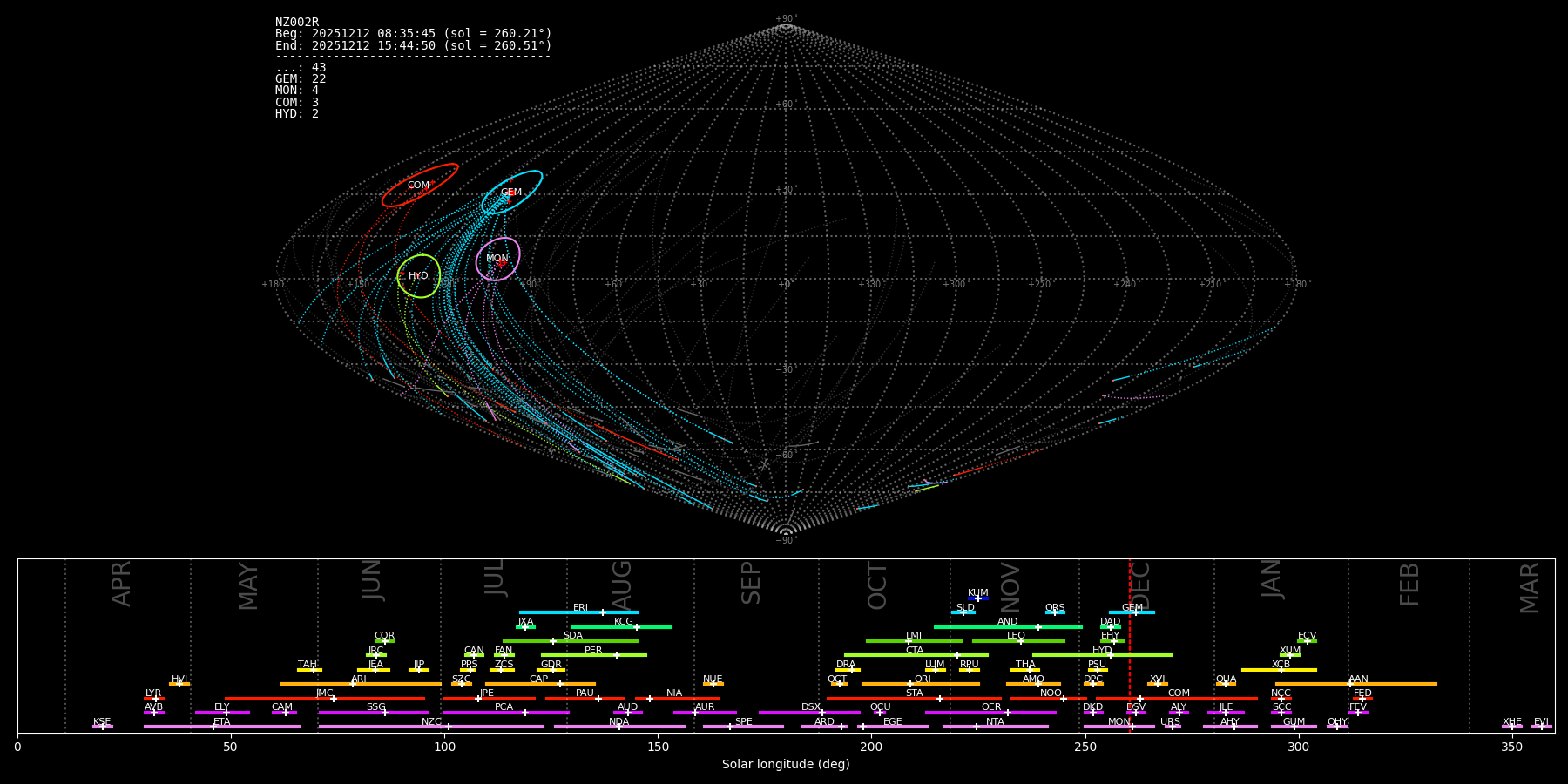Select the APR month label in timeline

tap(121, 584)
